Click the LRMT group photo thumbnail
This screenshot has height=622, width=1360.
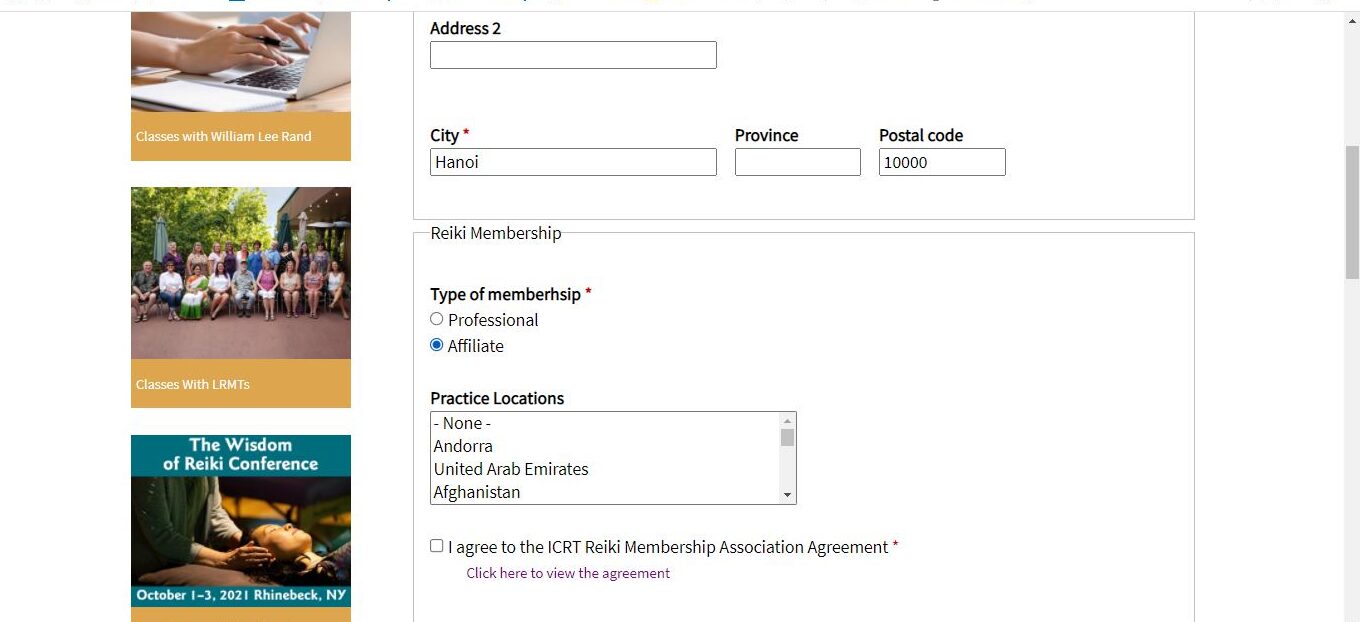[x=240, y=272]
